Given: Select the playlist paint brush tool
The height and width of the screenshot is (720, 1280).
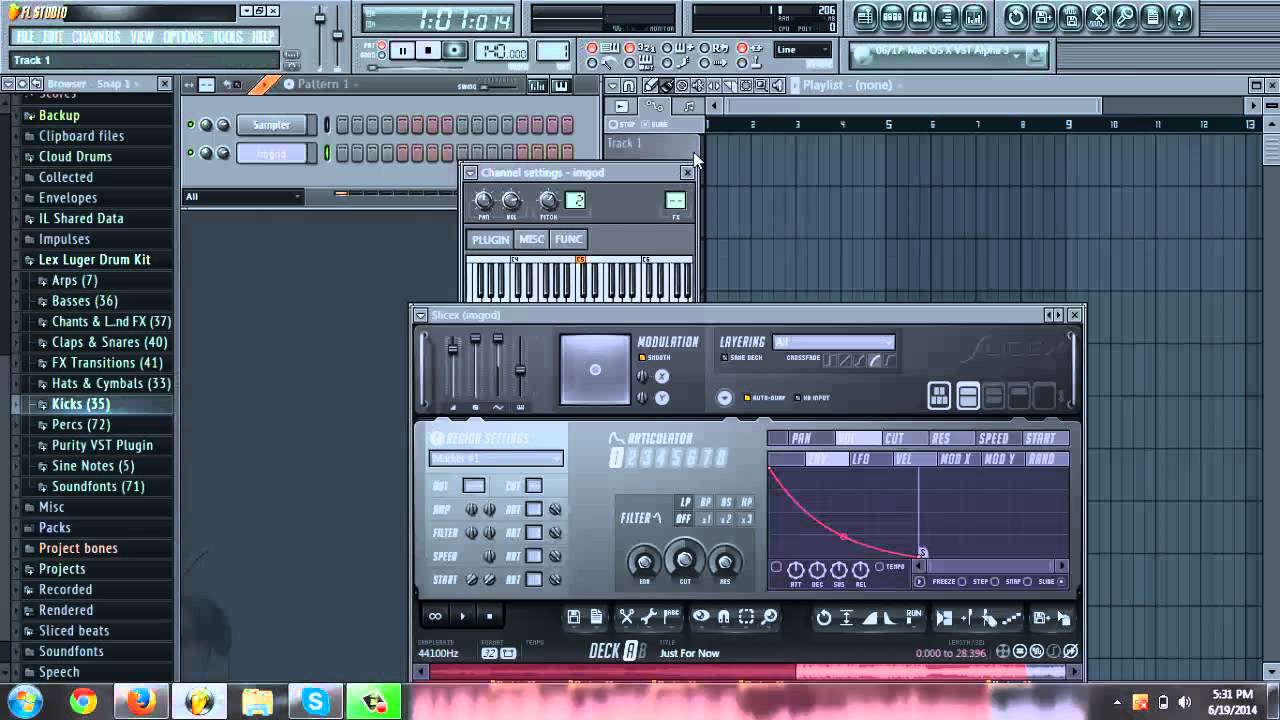Looking at the screenshot, I should pyautogui.click(x=667, y=85).
